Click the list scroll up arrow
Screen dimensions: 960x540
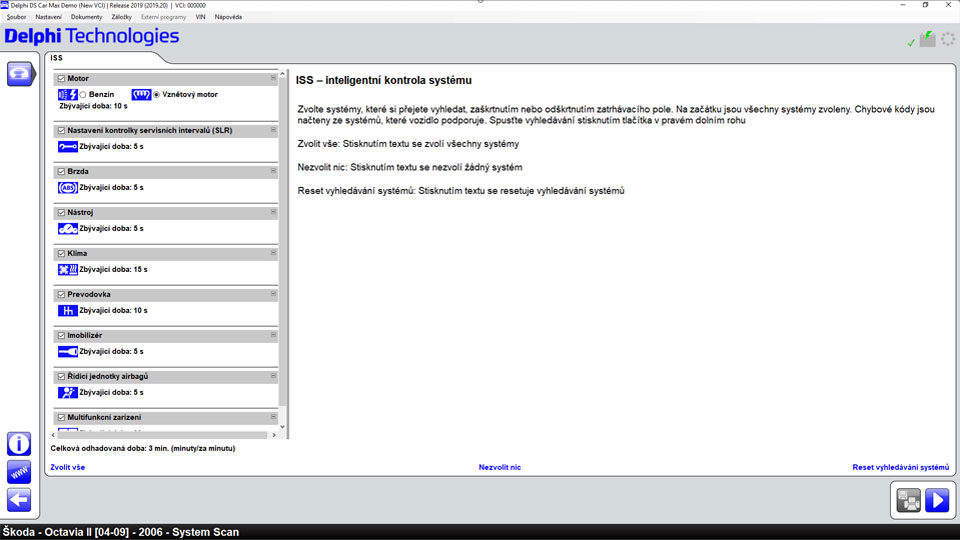[282, 73]
